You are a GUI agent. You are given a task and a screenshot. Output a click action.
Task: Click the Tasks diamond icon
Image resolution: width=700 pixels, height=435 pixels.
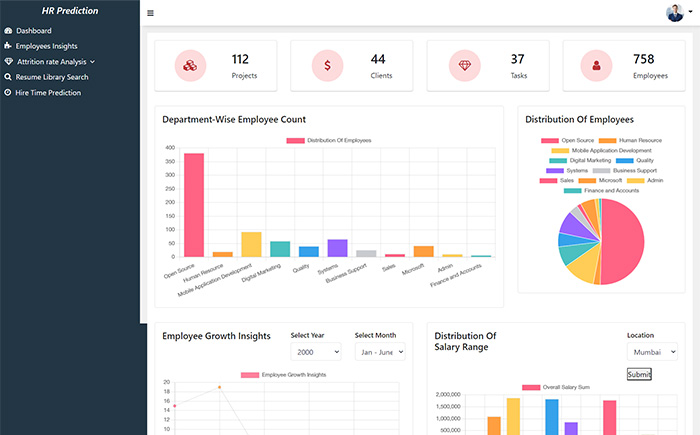[465, 66]
